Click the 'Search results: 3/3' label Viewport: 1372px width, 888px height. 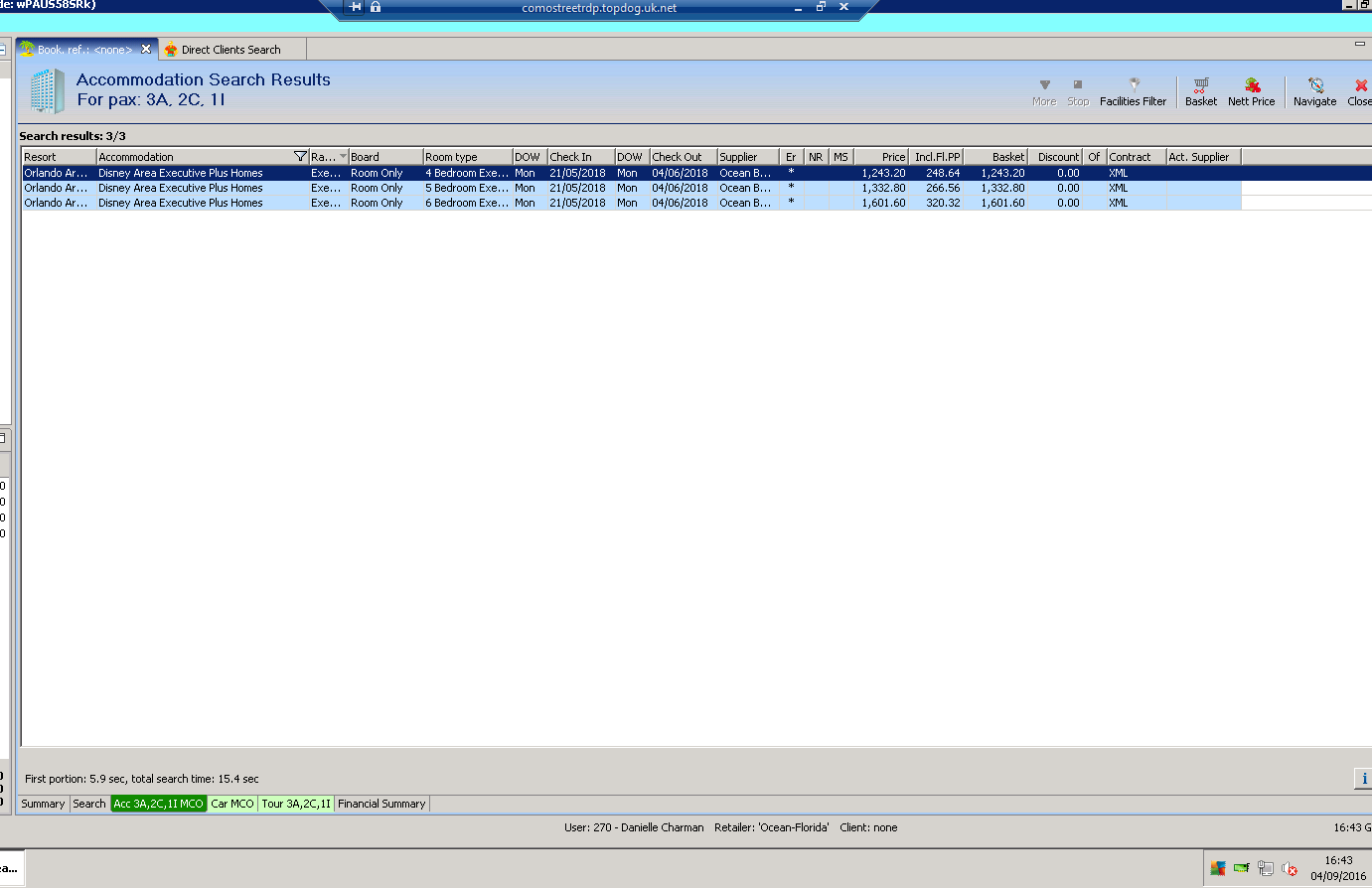(x=73, y=136)
